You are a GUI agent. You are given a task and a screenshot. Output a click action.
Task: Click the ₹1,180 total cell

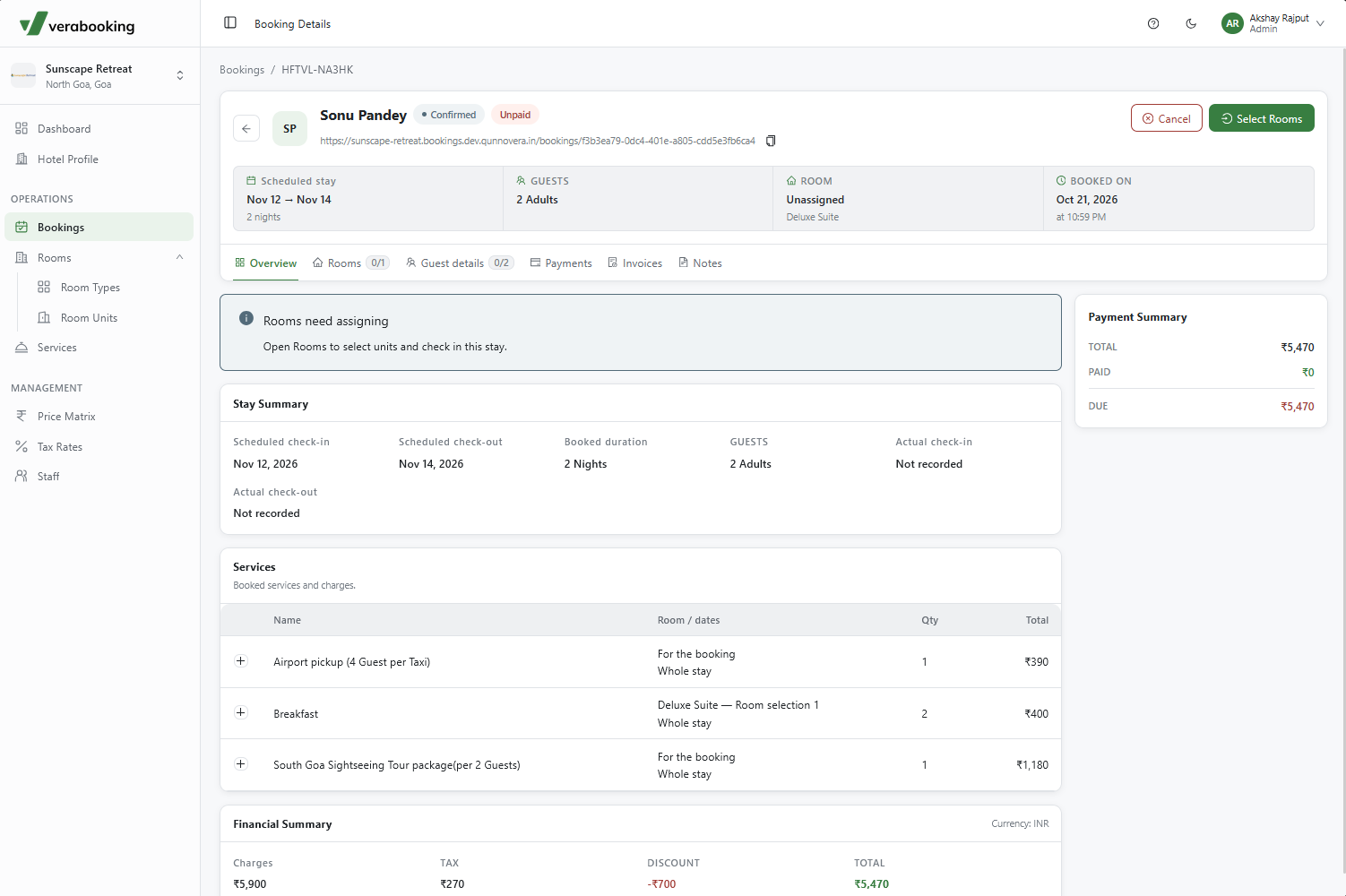point(1032,765)
